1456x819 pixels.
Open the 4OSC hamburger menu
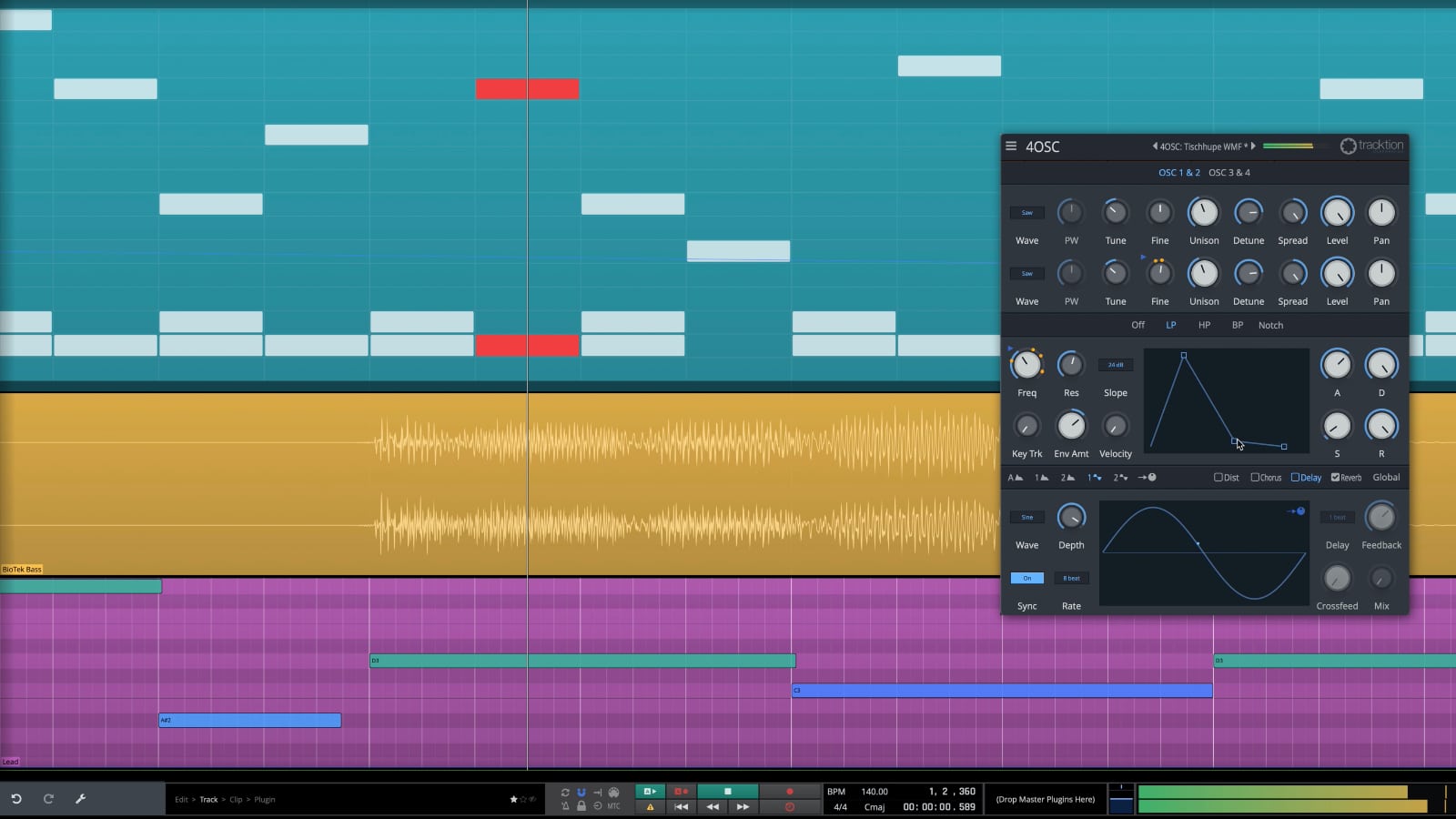pos(1010,146)
